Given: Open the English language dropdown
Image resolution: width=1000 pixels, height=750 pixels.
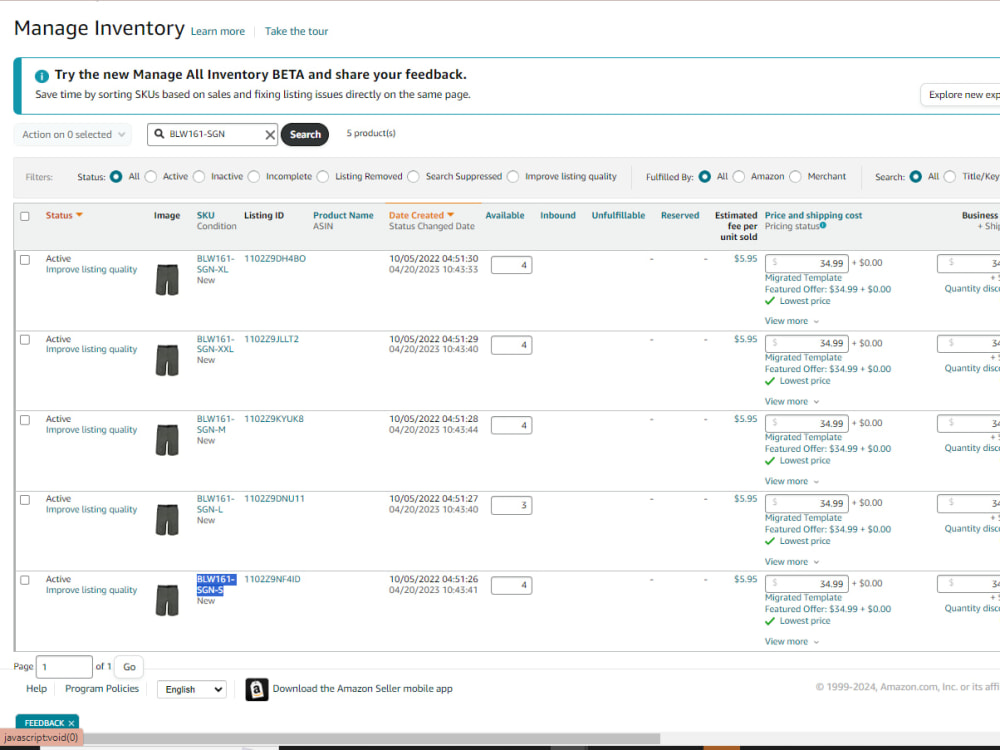Looking at the screenshot, I should click(192, 689).
